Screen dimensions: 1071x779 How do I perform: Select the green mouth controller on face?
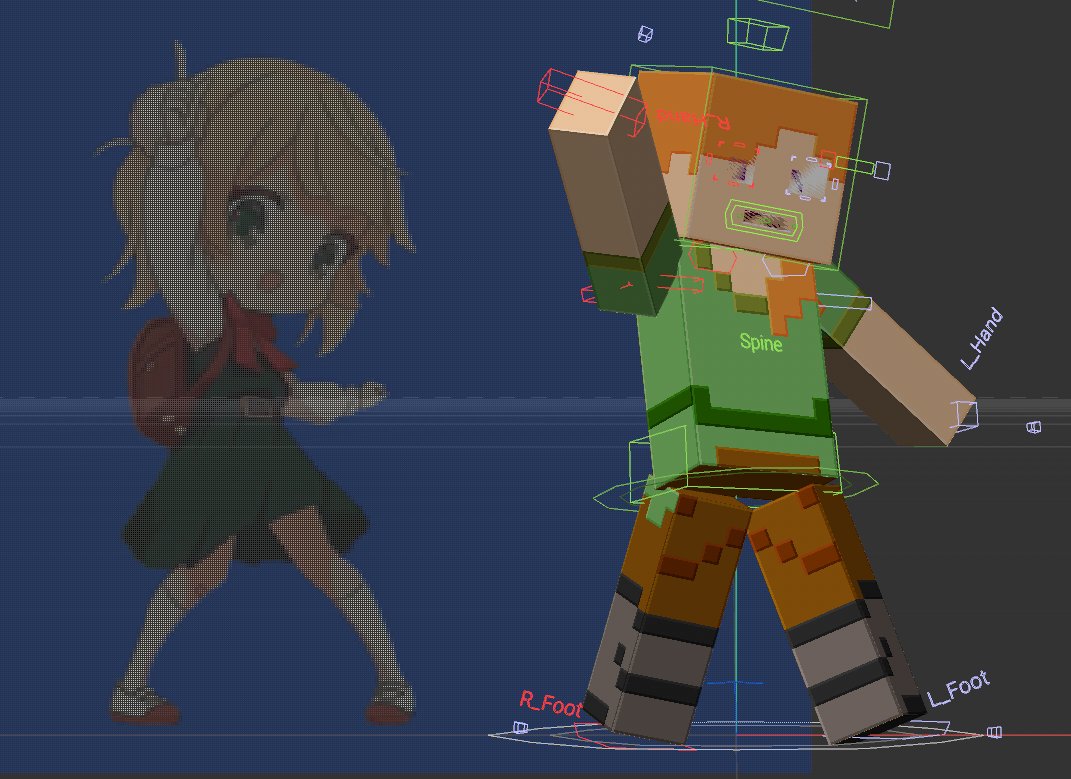click(x=762, y=220)
